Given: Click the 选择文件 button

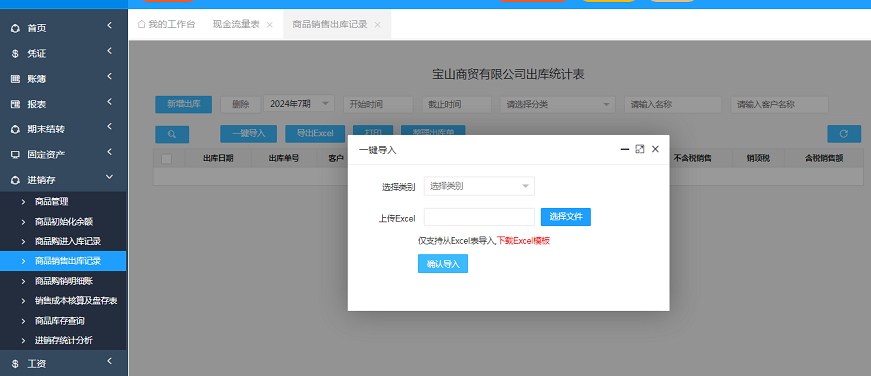Looking at the screenshot, I should tap(566, 217).
